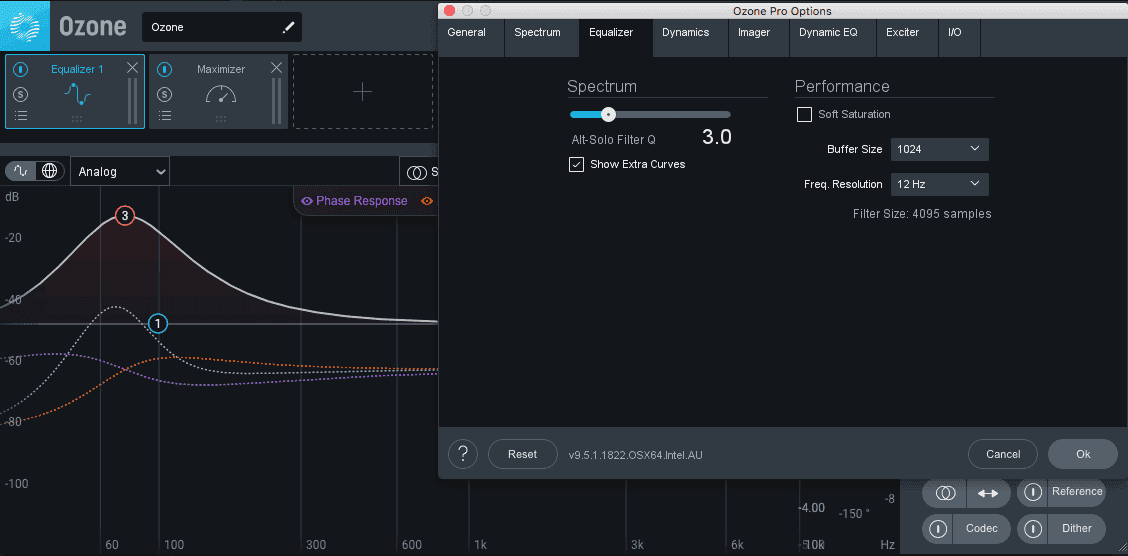
Task: Select EQ band node 1
Action: pyautogui.click(x=158, y=324)
